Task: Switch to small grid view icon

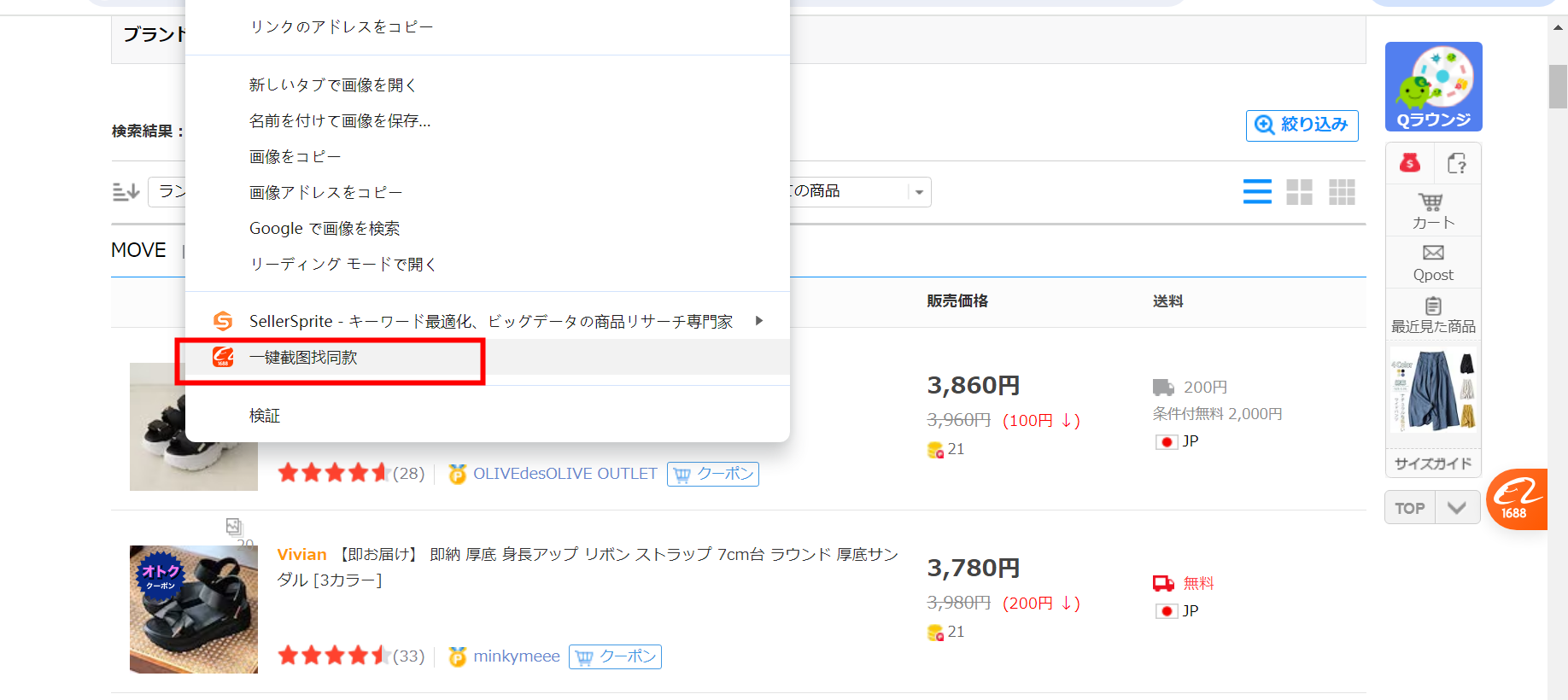Action: (1342, 191)
